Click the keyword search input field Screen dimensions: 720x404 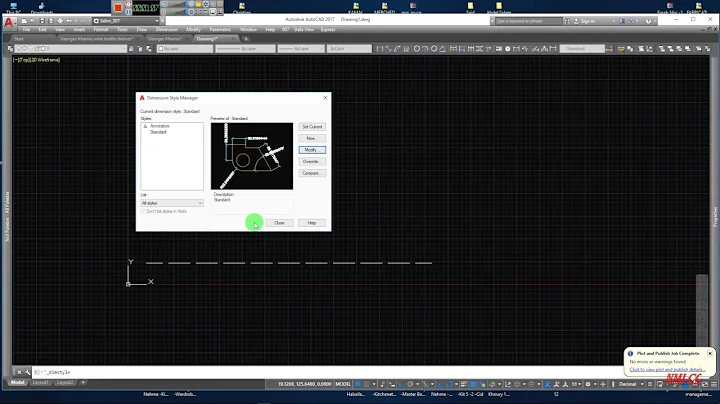[528, 21]
